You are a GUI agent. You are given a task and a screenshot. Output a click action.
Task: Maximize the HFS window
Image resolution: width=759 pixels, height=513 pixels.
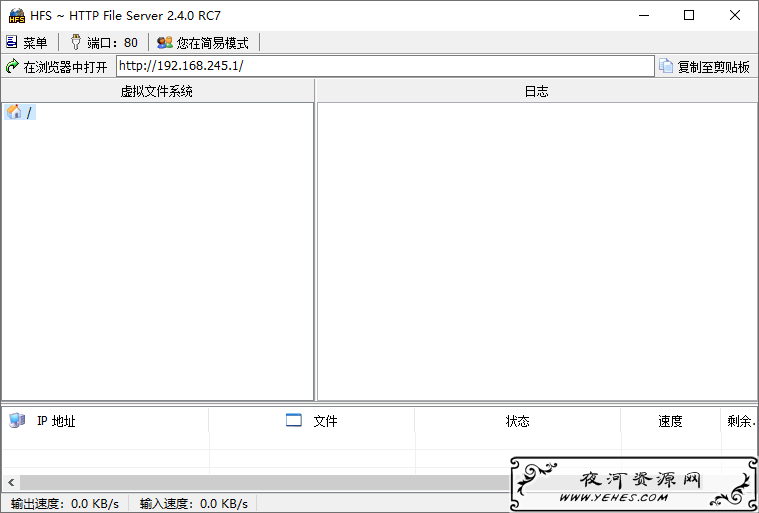click(689, 15)
